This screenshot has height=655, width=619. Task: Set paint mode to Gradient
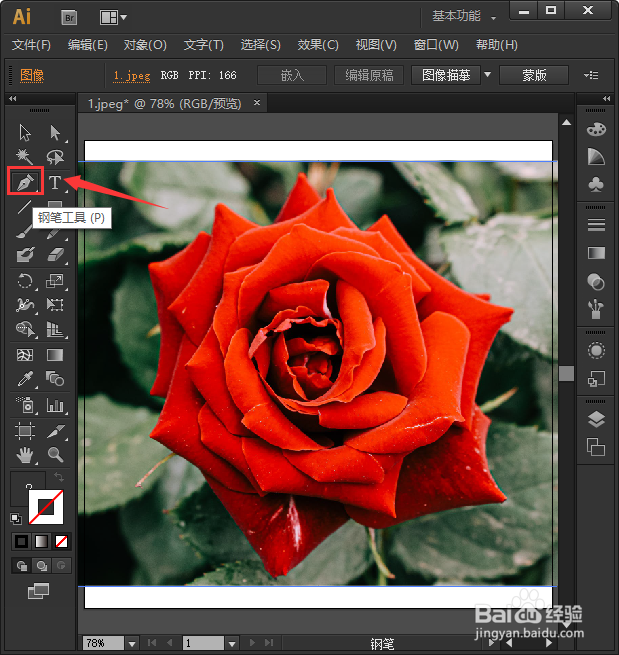(x=41, y=541)
